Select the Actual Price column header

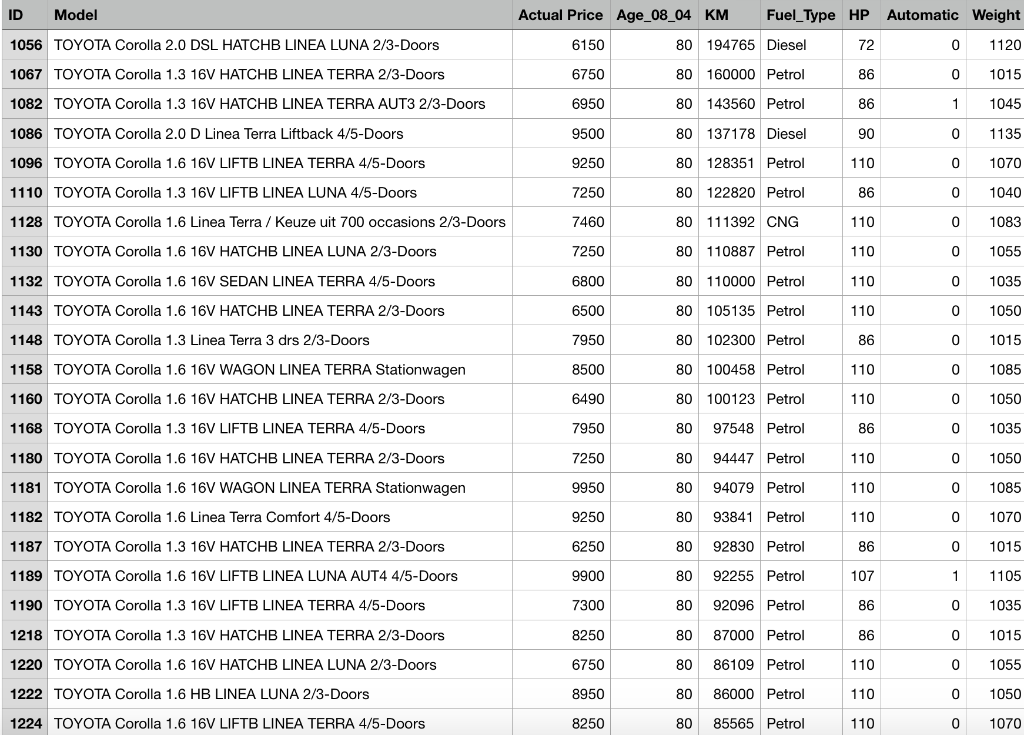coord(561,15)
